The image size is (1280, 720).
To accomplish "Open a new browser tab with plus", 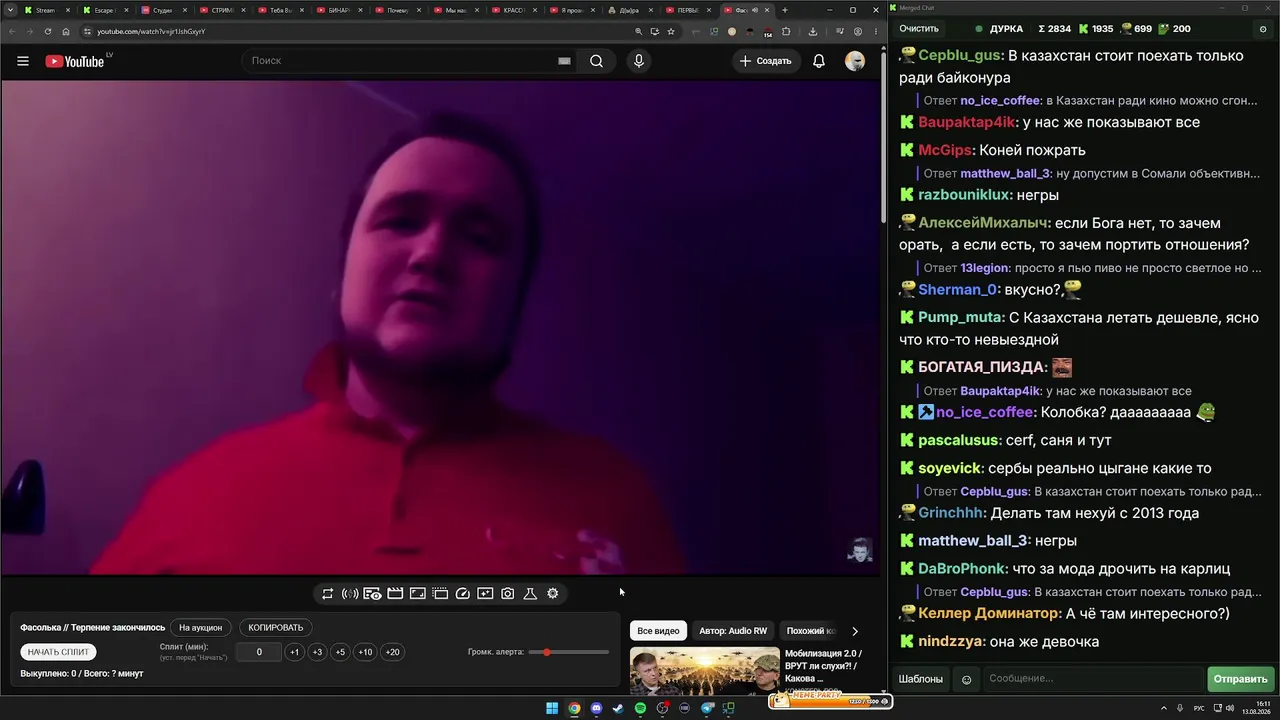I will (x=785, y=10).
